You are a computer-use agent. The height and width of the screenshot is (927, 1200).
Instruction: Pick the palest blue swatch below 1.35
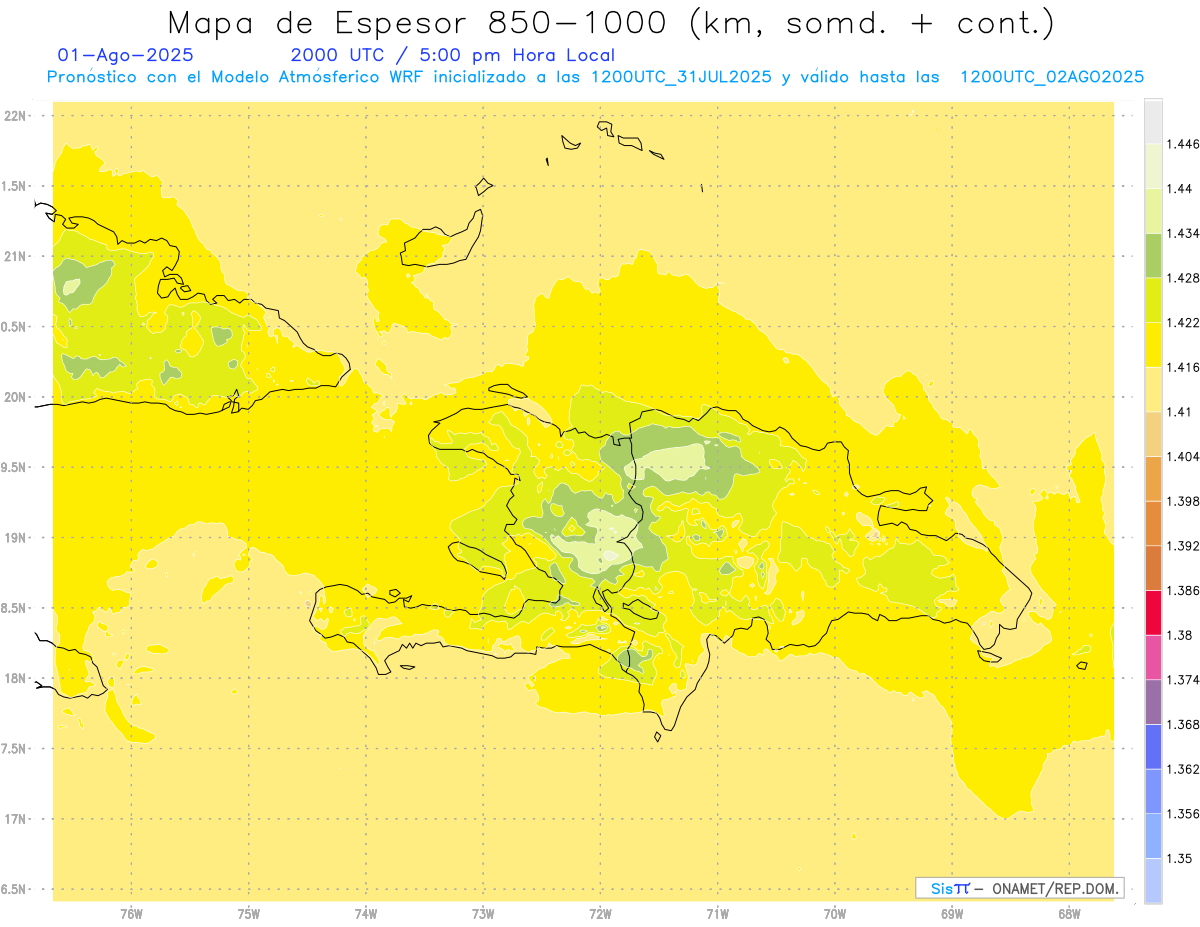pos(1153,881)
